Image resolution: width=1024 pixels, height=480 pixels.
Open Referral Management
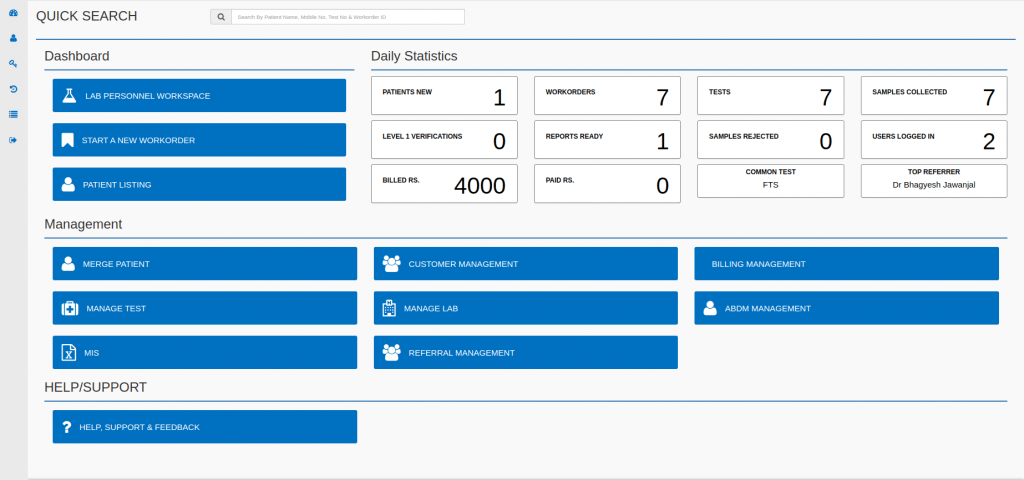(525, 352)
